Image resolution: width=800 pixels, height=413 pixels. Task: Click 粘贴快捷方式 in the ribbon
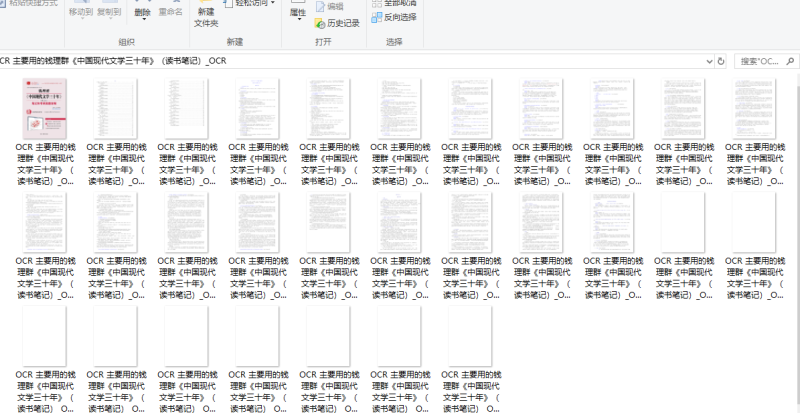coord(30,3)
